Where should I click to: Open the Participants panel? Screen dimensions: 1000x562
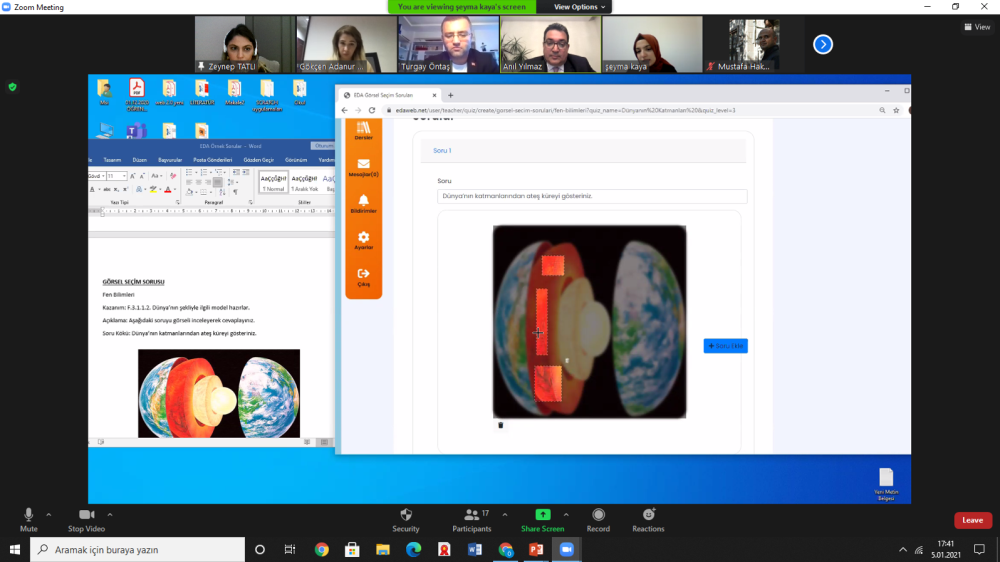472,520
